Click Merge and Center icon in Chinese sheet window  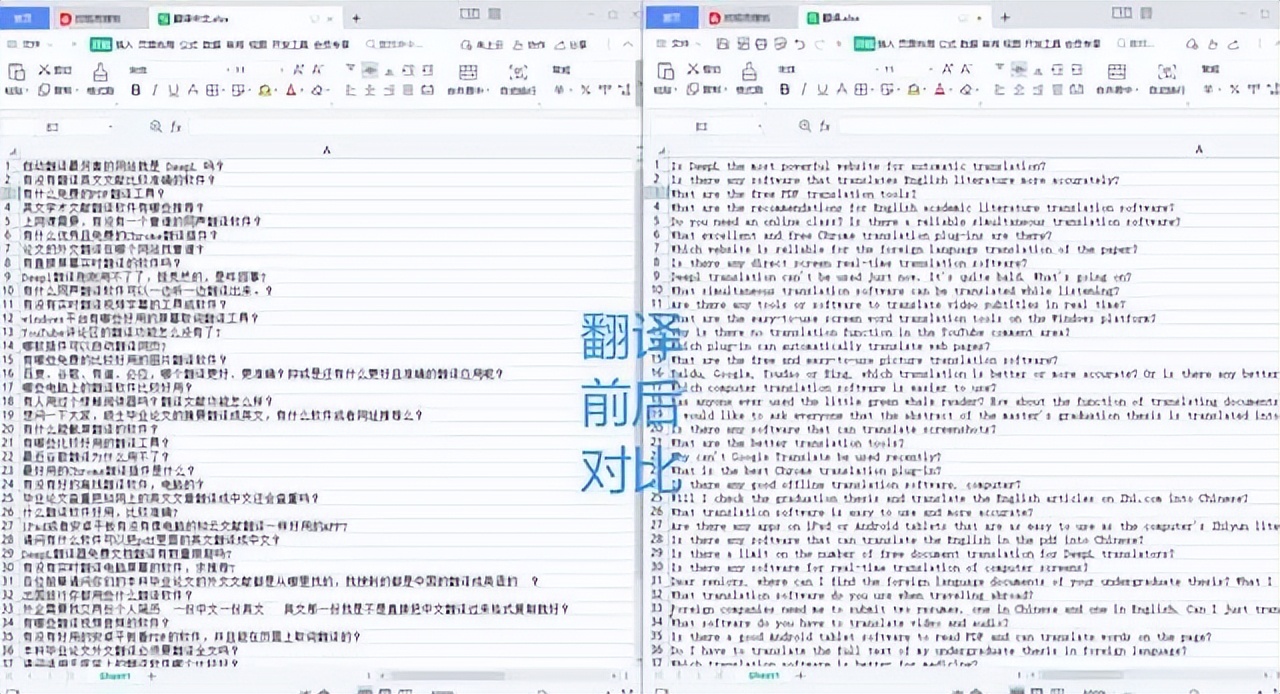[468, 72]
